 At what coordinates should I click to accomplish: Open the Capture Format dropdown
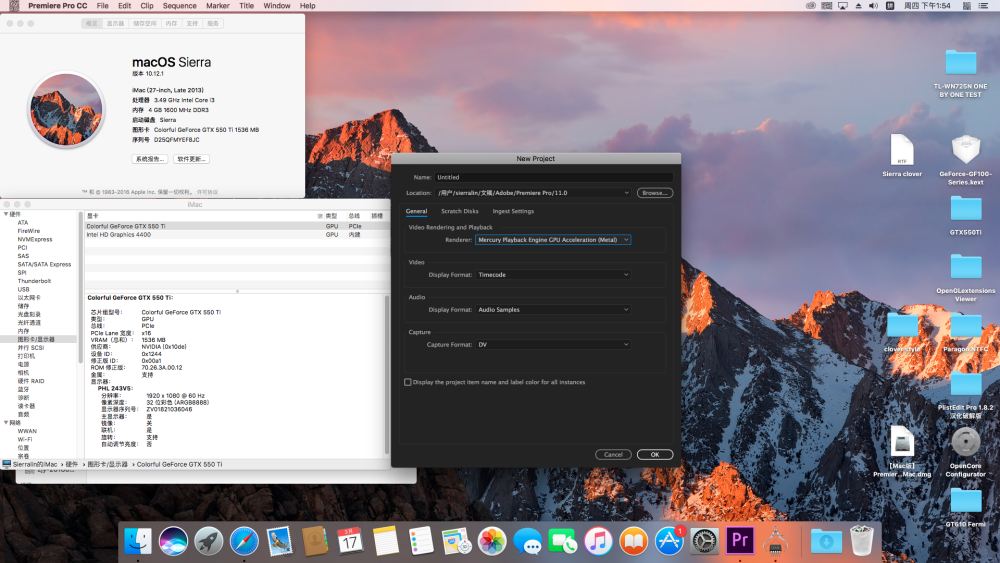tap(553, 344)
